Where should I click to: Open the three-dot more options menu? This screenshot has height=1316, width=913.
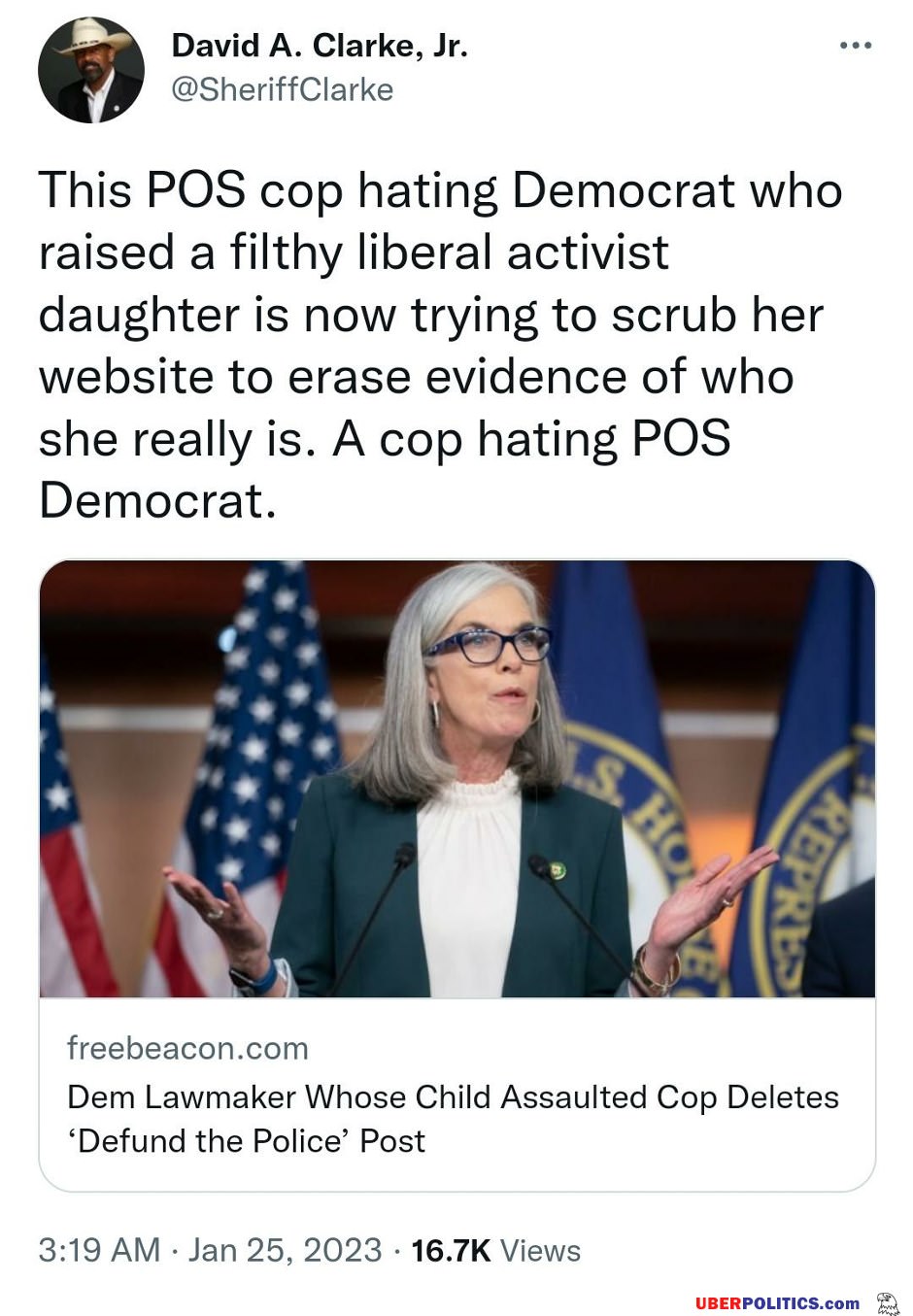tap(855, 46)
